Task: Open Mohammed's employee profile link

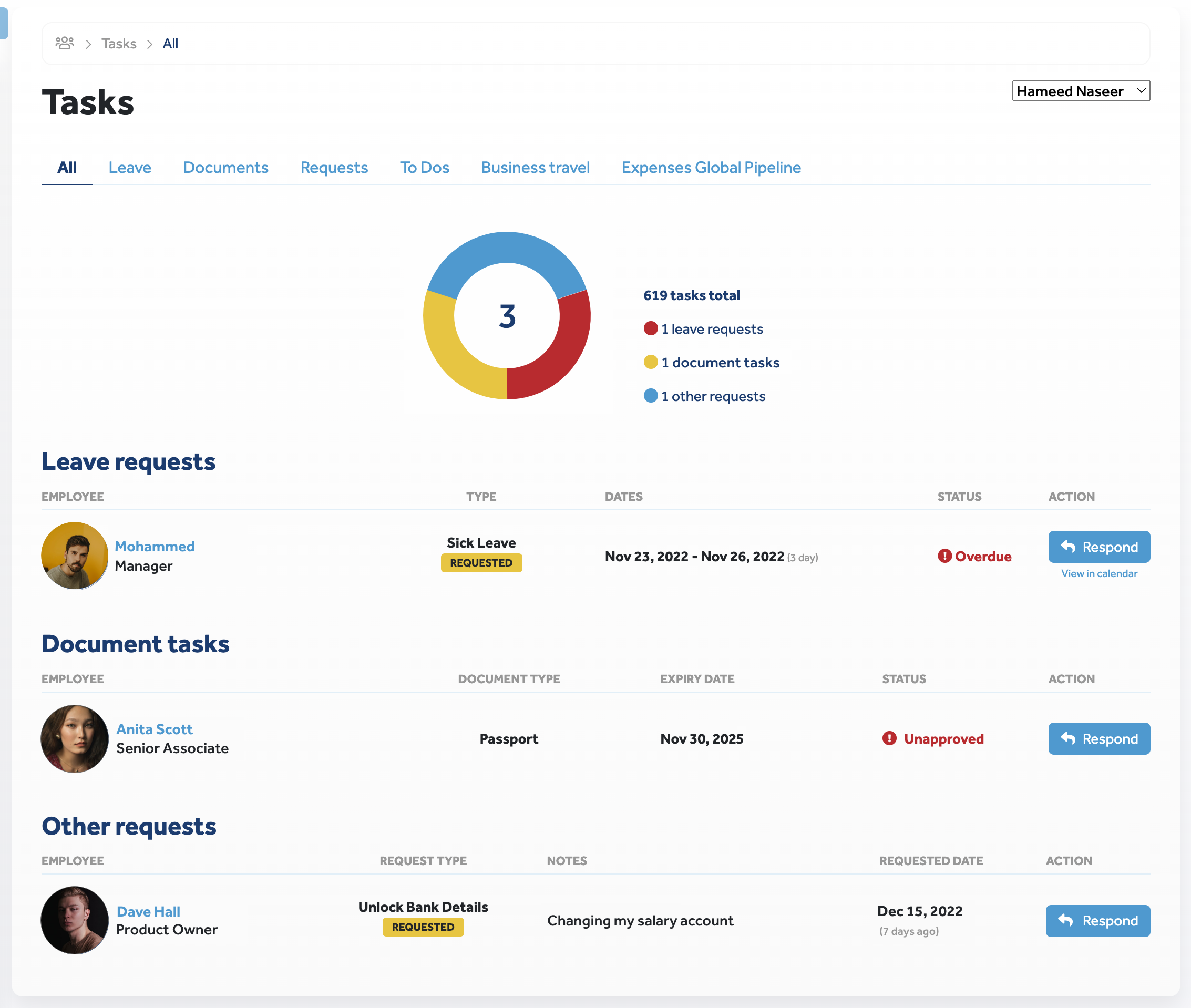Action: [155, 546]
